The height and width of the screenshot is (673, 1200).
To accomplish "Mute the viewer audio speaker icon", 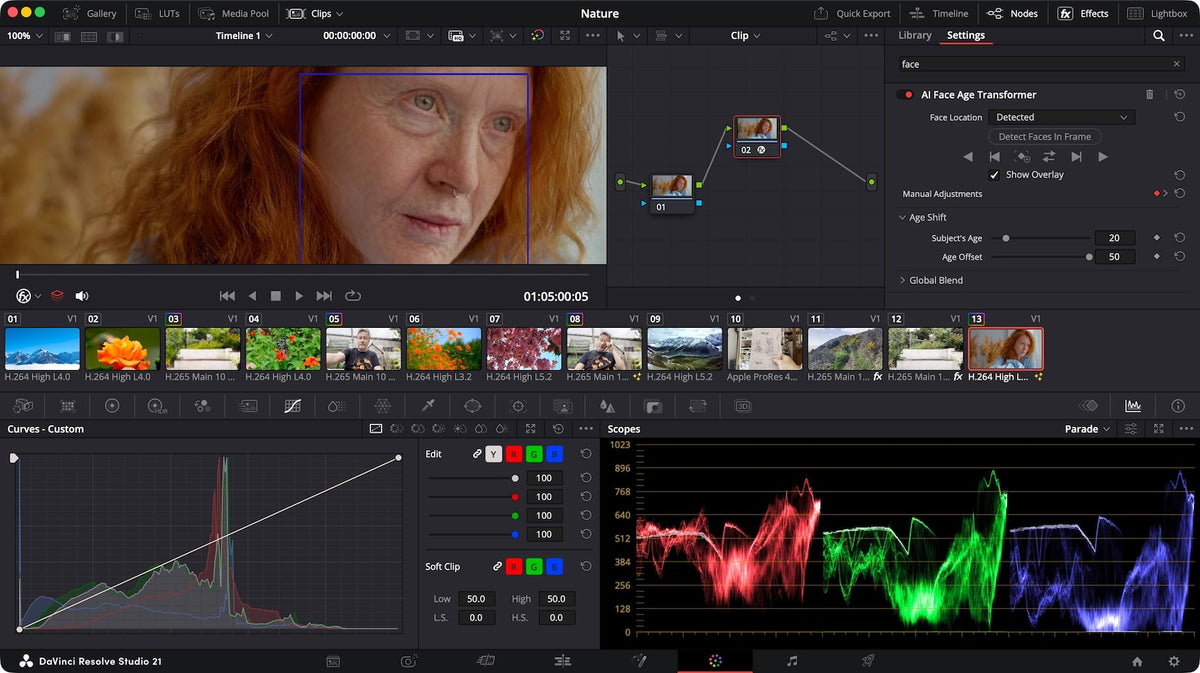I will (x=82, y=296).
